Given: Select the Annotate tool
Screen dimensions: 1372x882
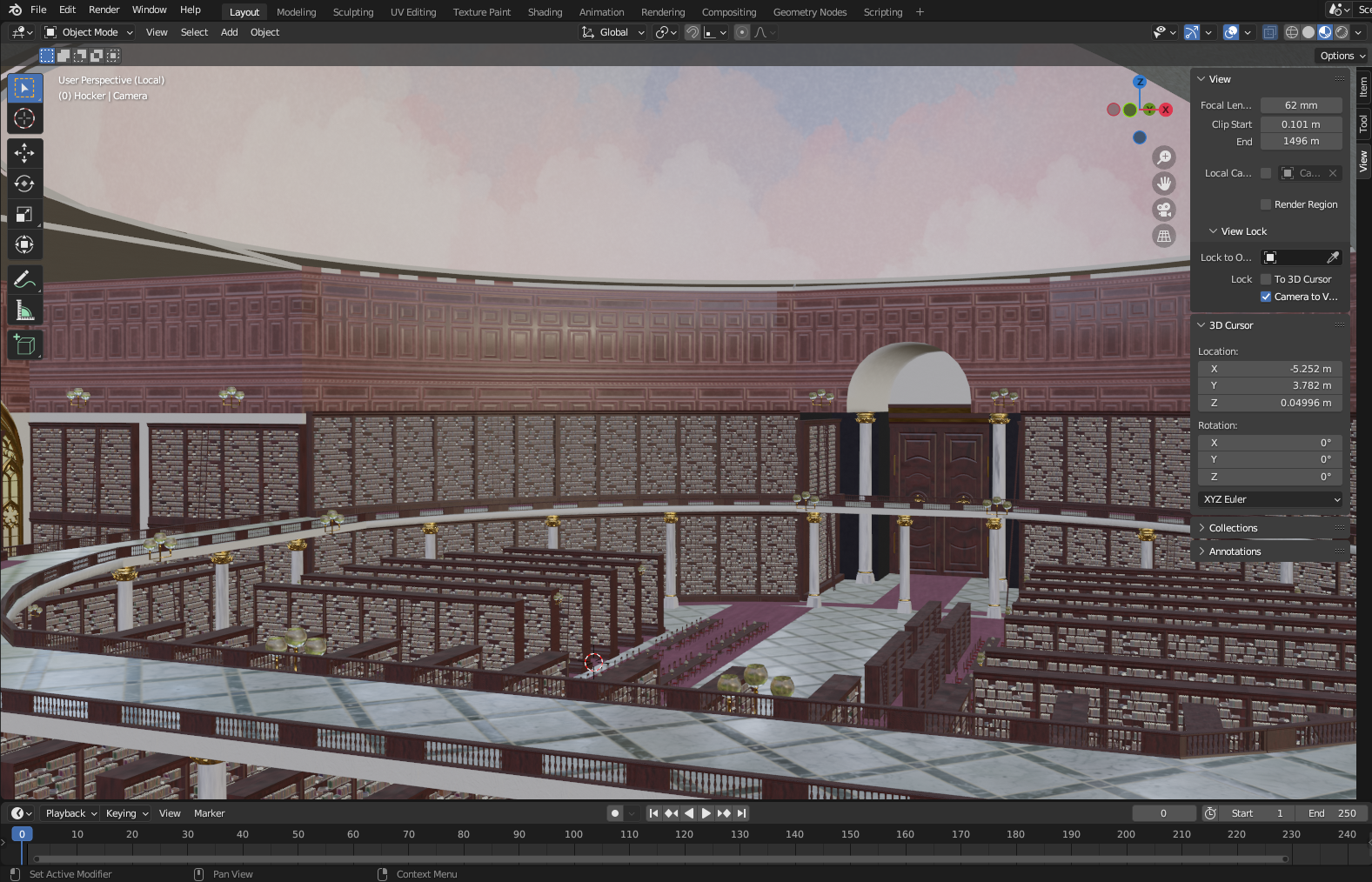Looking at the screenshot, I should 24,279.
